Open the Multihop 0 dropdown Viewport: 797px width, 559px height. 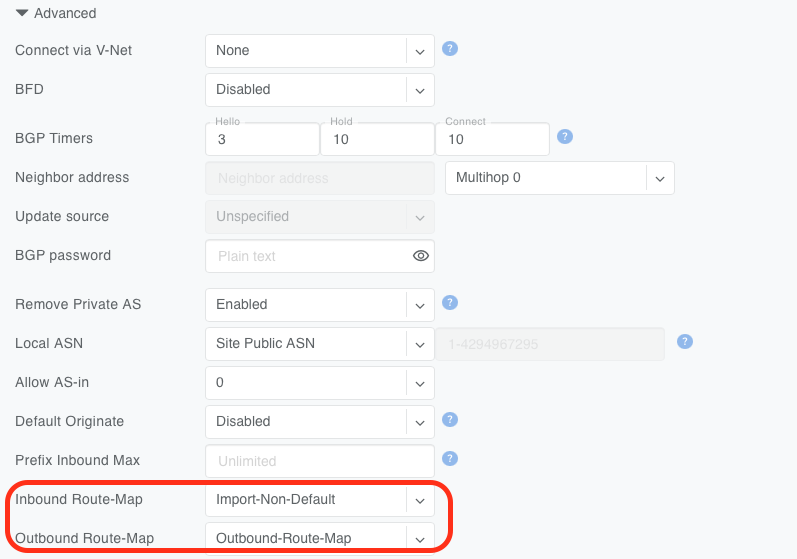[559, 178]
